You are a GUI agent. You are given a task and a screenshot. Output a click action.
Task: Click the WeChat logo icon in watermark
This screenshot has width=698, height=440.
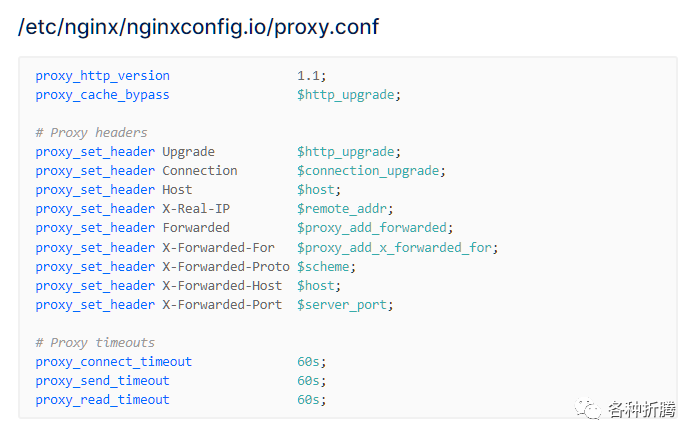click(587, 408)
